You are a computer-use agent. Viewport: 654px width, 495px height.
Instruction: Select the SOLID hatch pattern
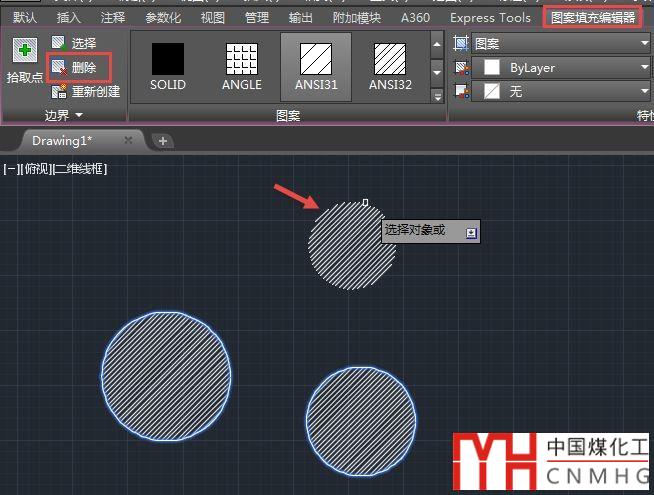pos(168,67)
